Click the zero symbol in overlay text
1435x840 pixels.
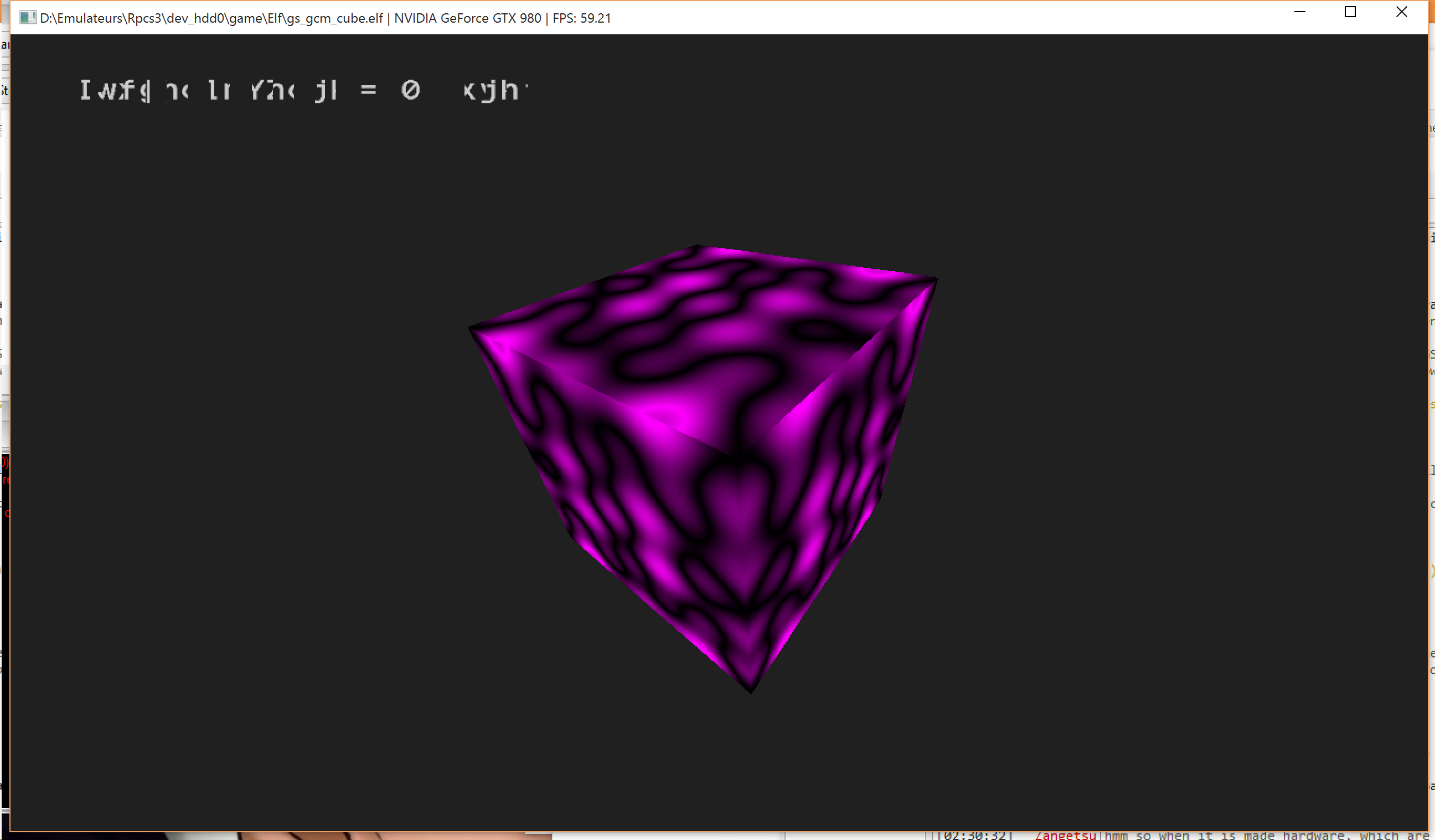tap(411, 90)
